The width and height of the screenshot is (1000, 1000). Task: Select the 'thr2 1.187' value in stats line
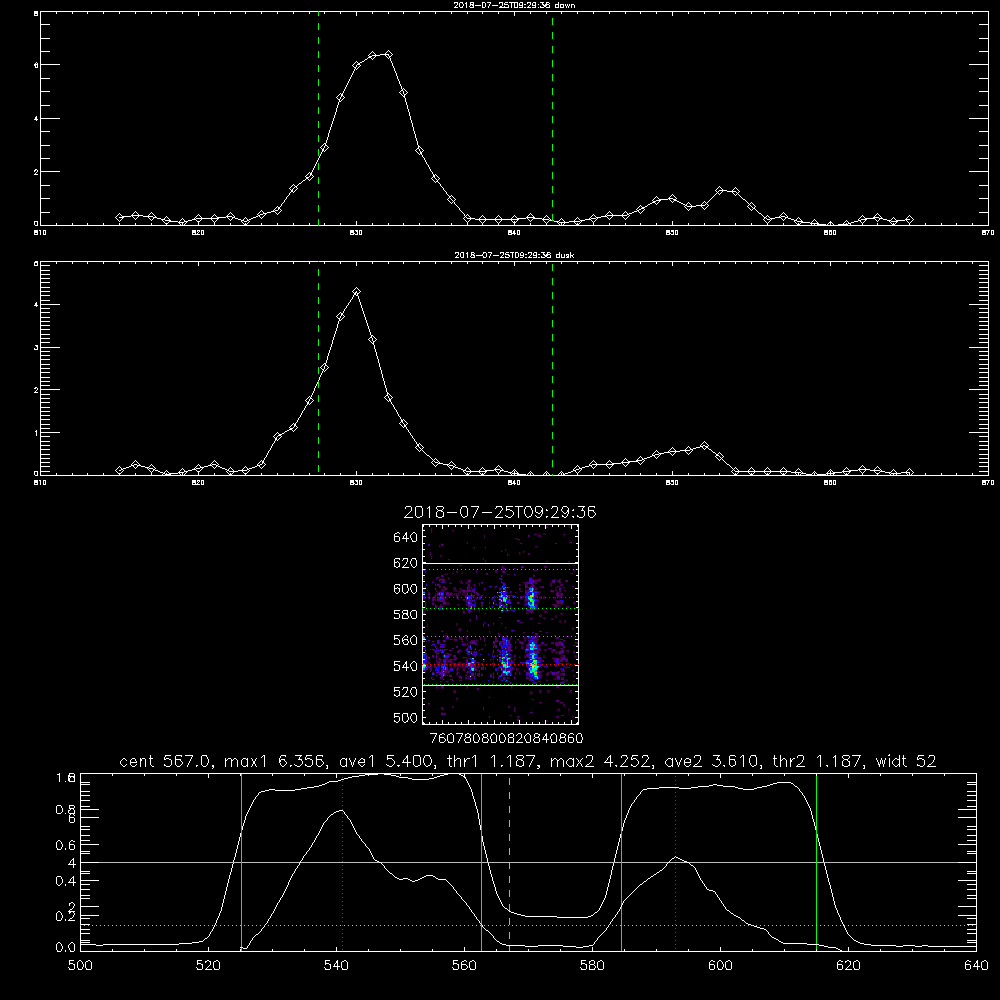[x=818, y=761]
